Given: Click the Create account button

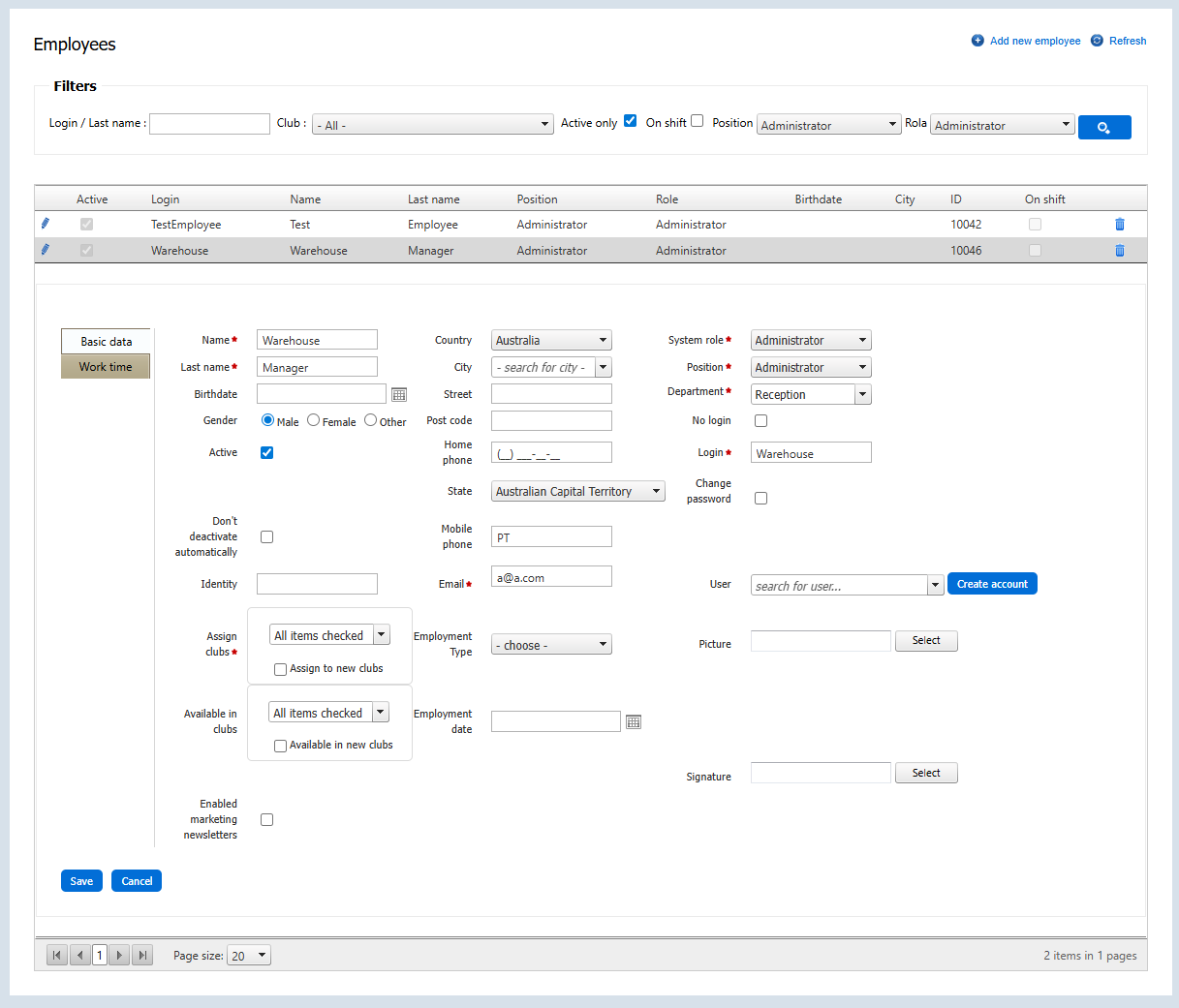Looking at the screenshot, I should pos(992,584).
